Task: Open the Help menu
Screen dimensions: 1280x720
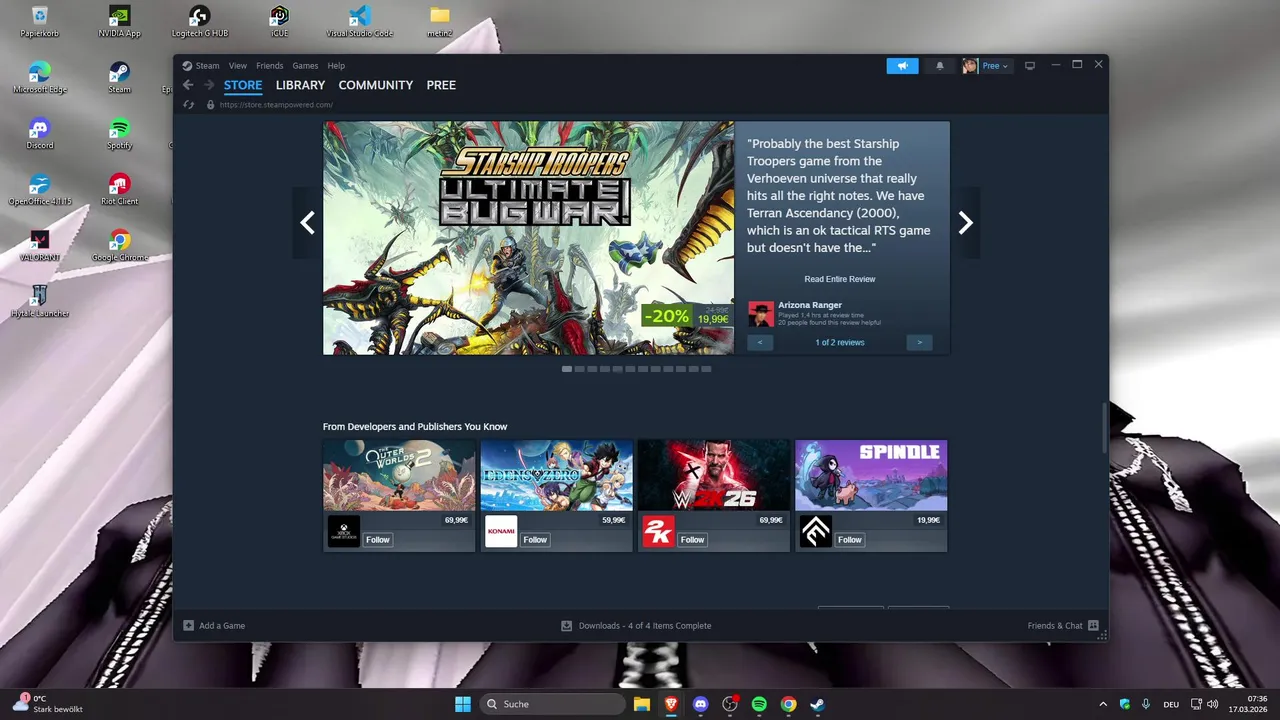Action: (336, 66)
